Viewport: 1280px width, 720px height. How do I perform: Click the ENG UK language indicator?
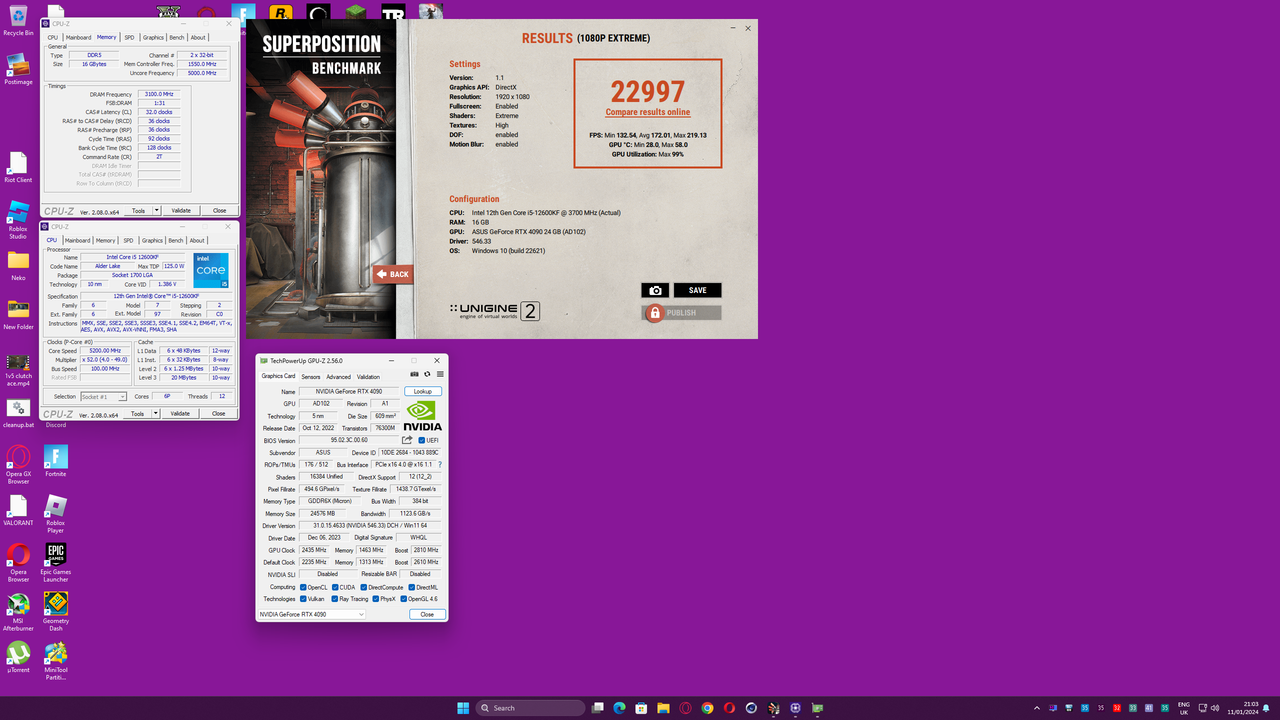tap(1184, 708)
